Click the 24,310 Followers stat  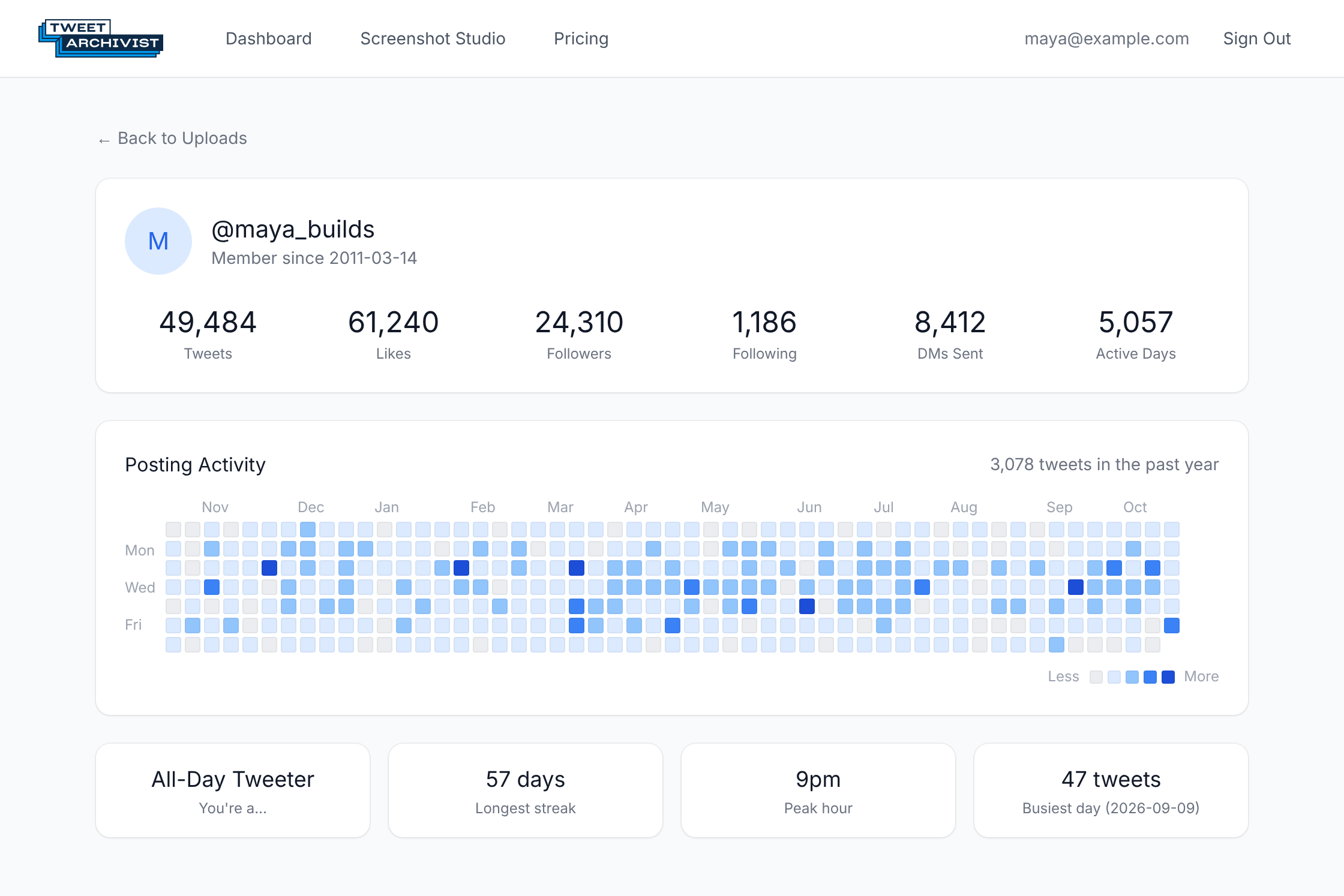pyautogui.click(x=579, y=334)
